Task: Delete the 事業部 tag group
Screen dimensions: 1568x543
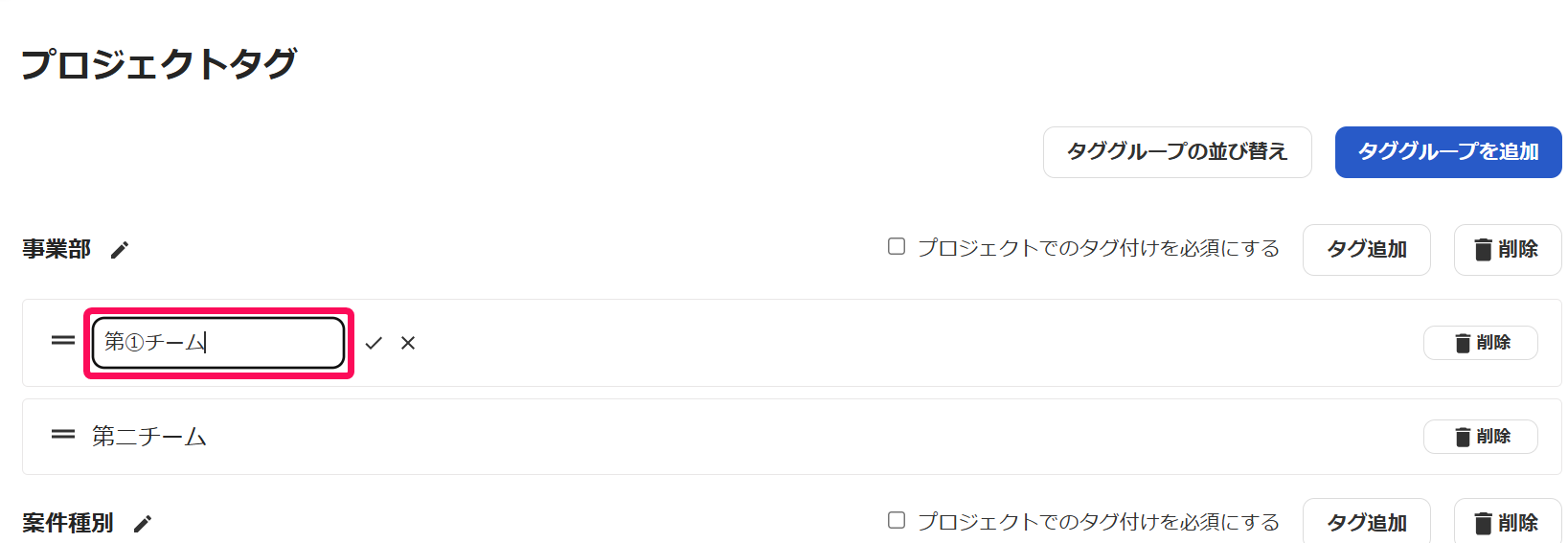Action: coord(1507,250)
